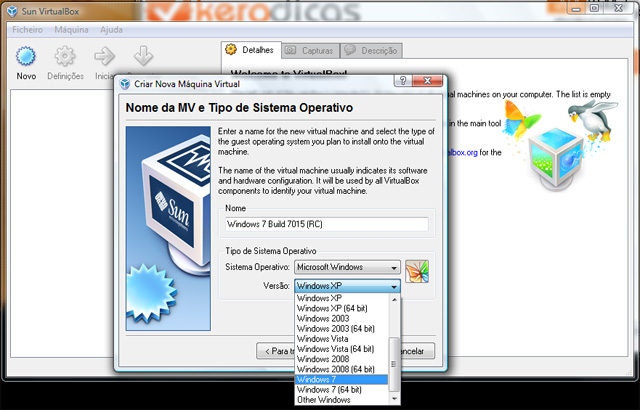Minimize the Sun VirtualBox window
This screenshot has width=640, height=410.
point(576,8)
